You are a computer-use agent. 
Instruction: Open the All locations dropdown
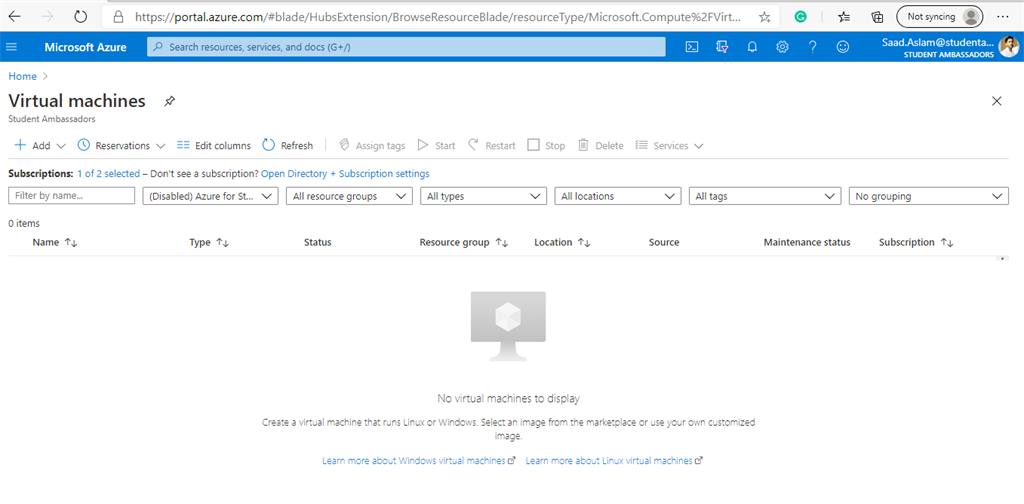(x=618, y=196)
